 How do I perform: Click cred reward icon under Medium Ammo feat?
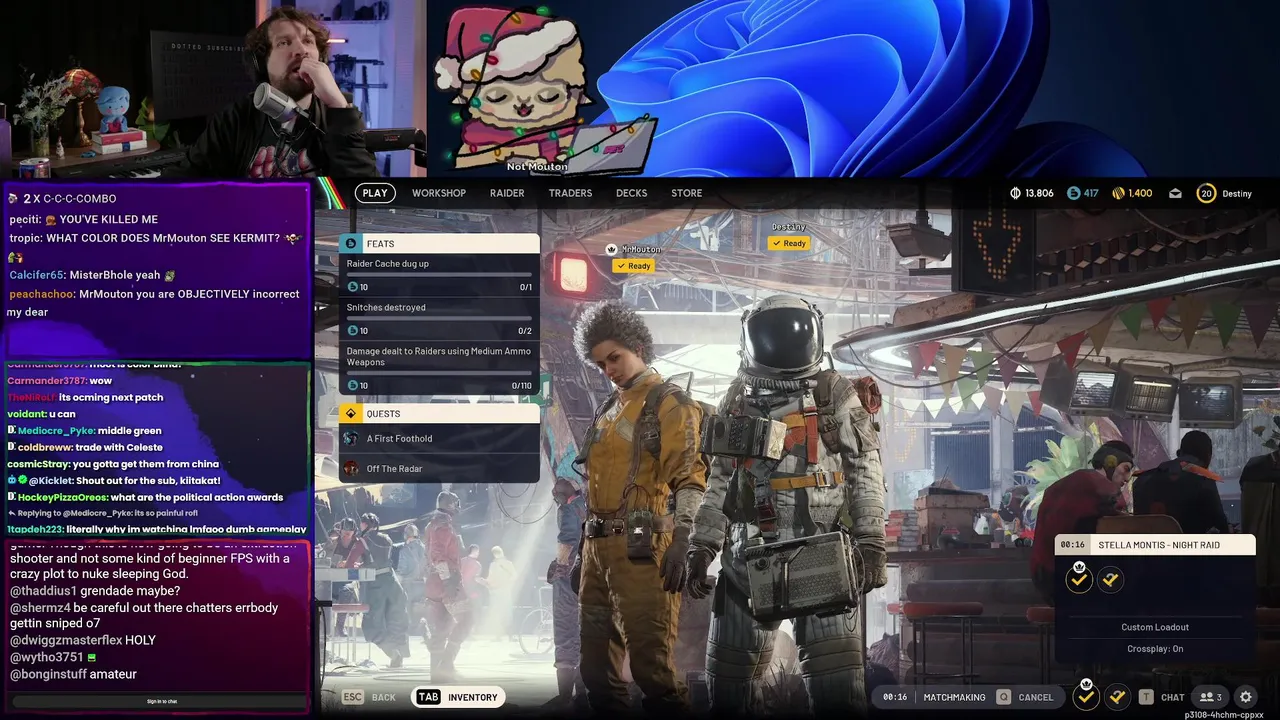pos(352,385)
